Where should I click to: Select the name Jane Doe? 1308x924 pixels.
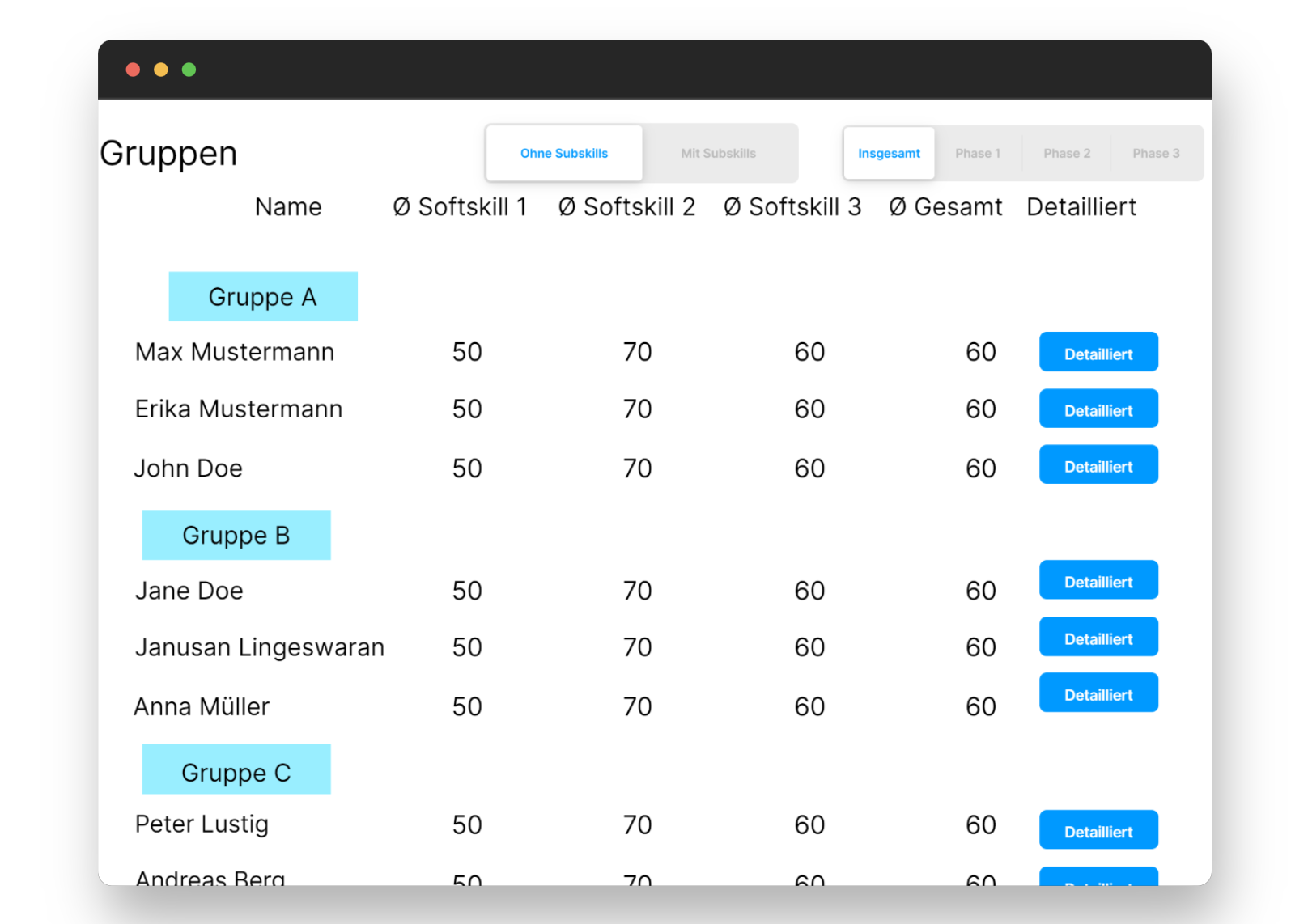[189, 591]
